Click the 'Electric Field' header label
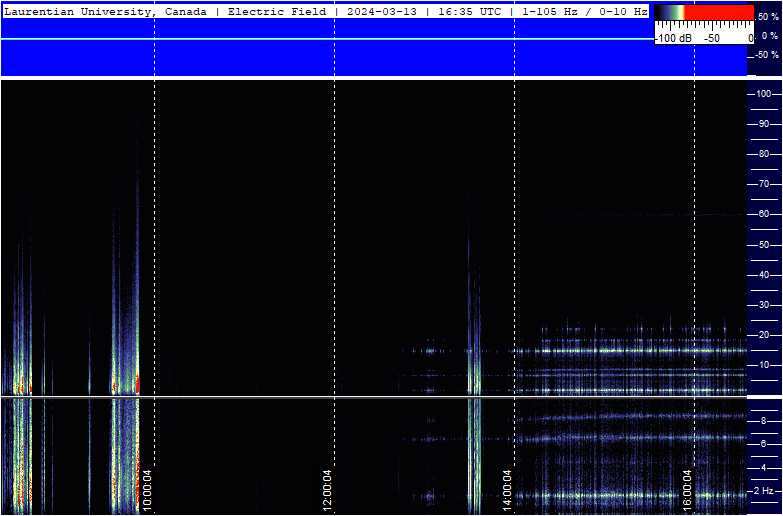The height and width of the screenshot is (516, 783). click(277, 11)
